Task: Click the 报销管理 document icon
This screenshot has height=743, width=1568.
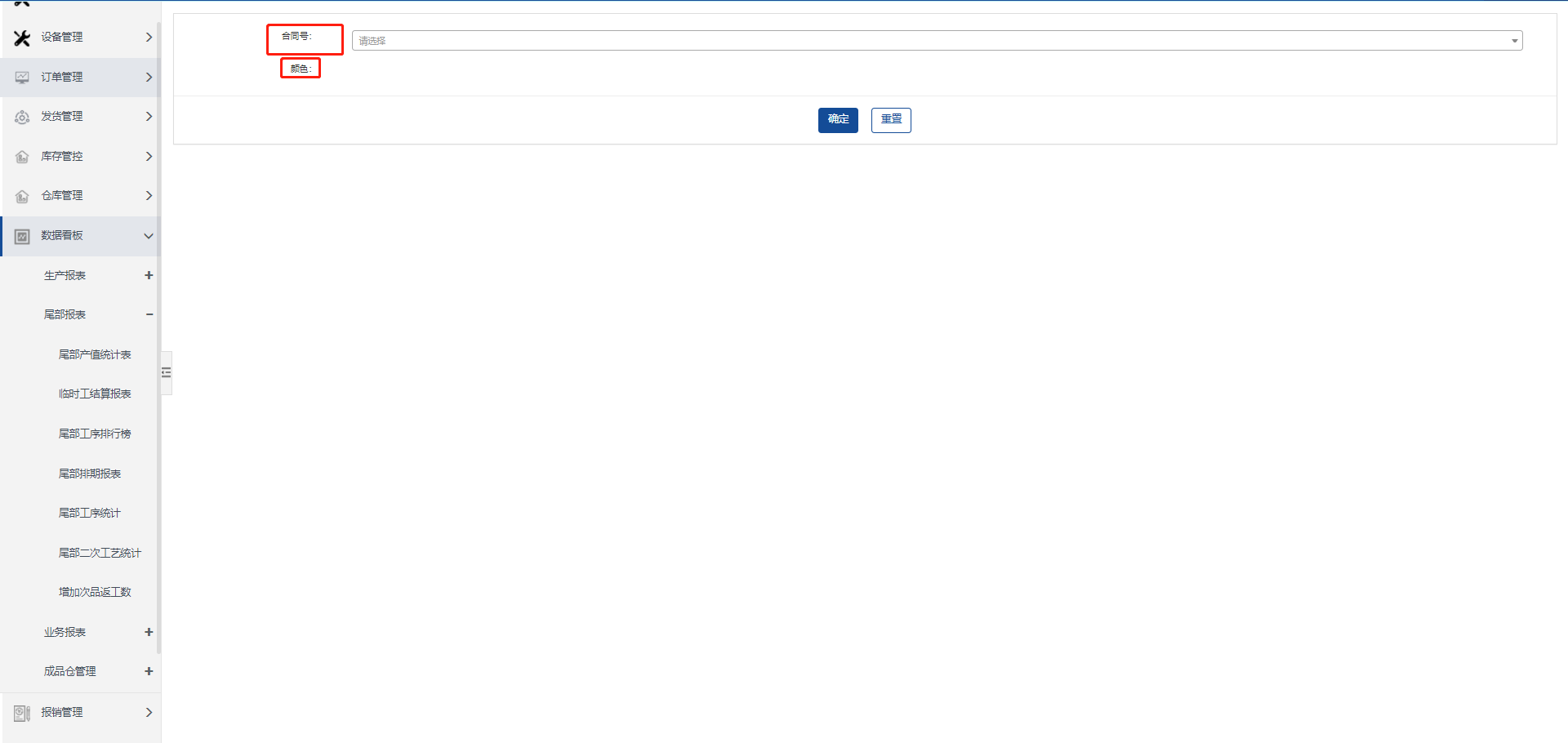Action: pyautogui.click(x=22, y=713)
